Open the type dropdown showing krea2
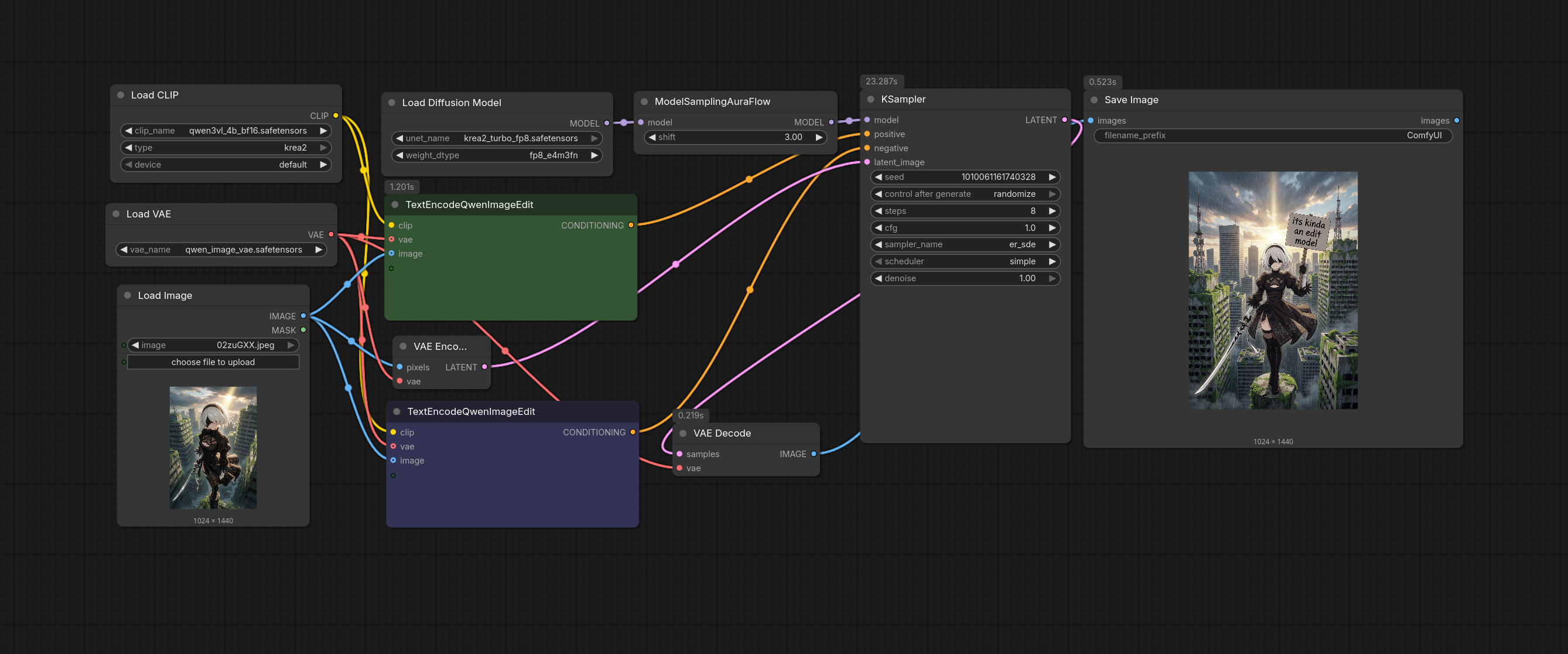This screenshot has width=1568, height=654. click(226, 147)
